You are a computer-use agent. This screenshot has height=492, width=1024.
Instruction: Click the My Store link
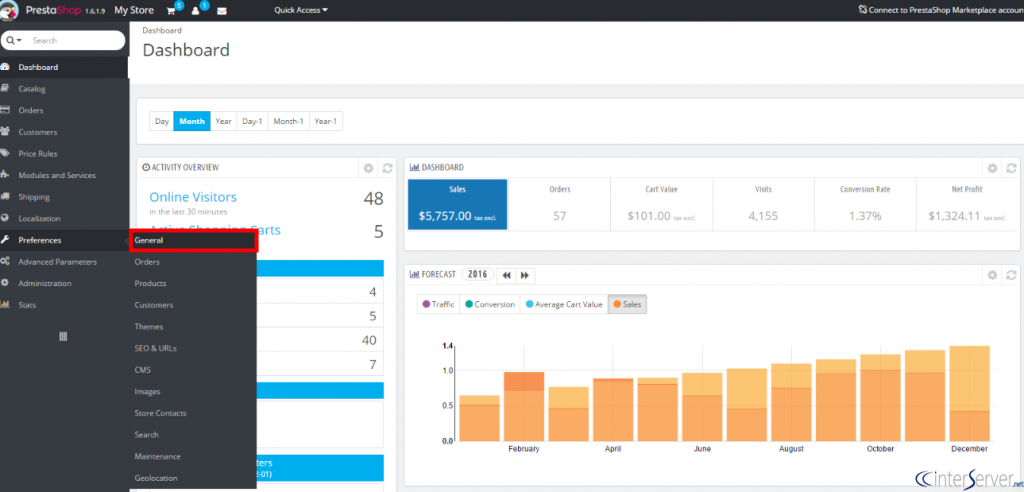134,10
